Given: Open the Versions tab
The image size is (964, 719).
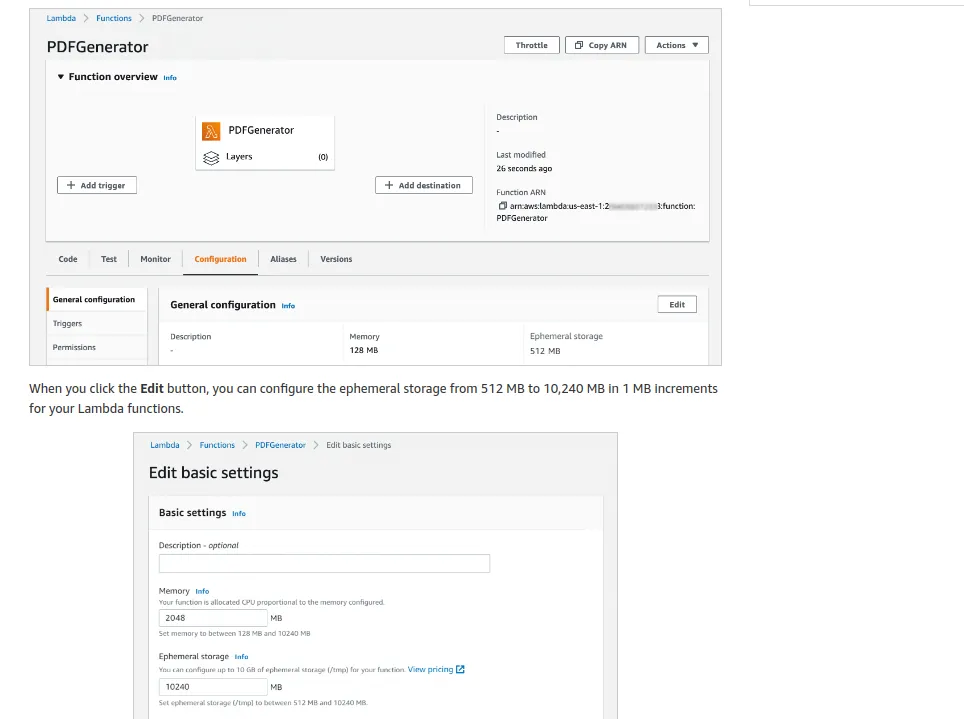Looking at the screenshot, I should (x=336, y=259).
